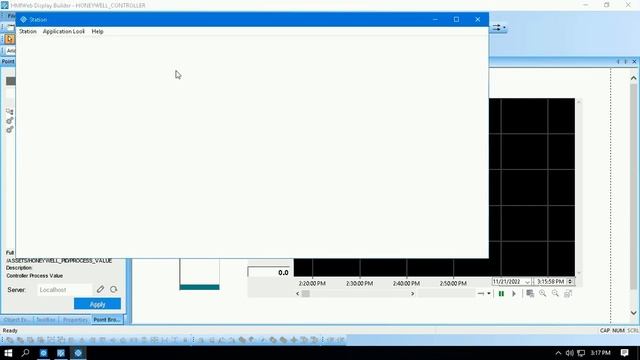Click the teal level indicator bar
Viewport: 640px width, 360px height.
[199, 287]
